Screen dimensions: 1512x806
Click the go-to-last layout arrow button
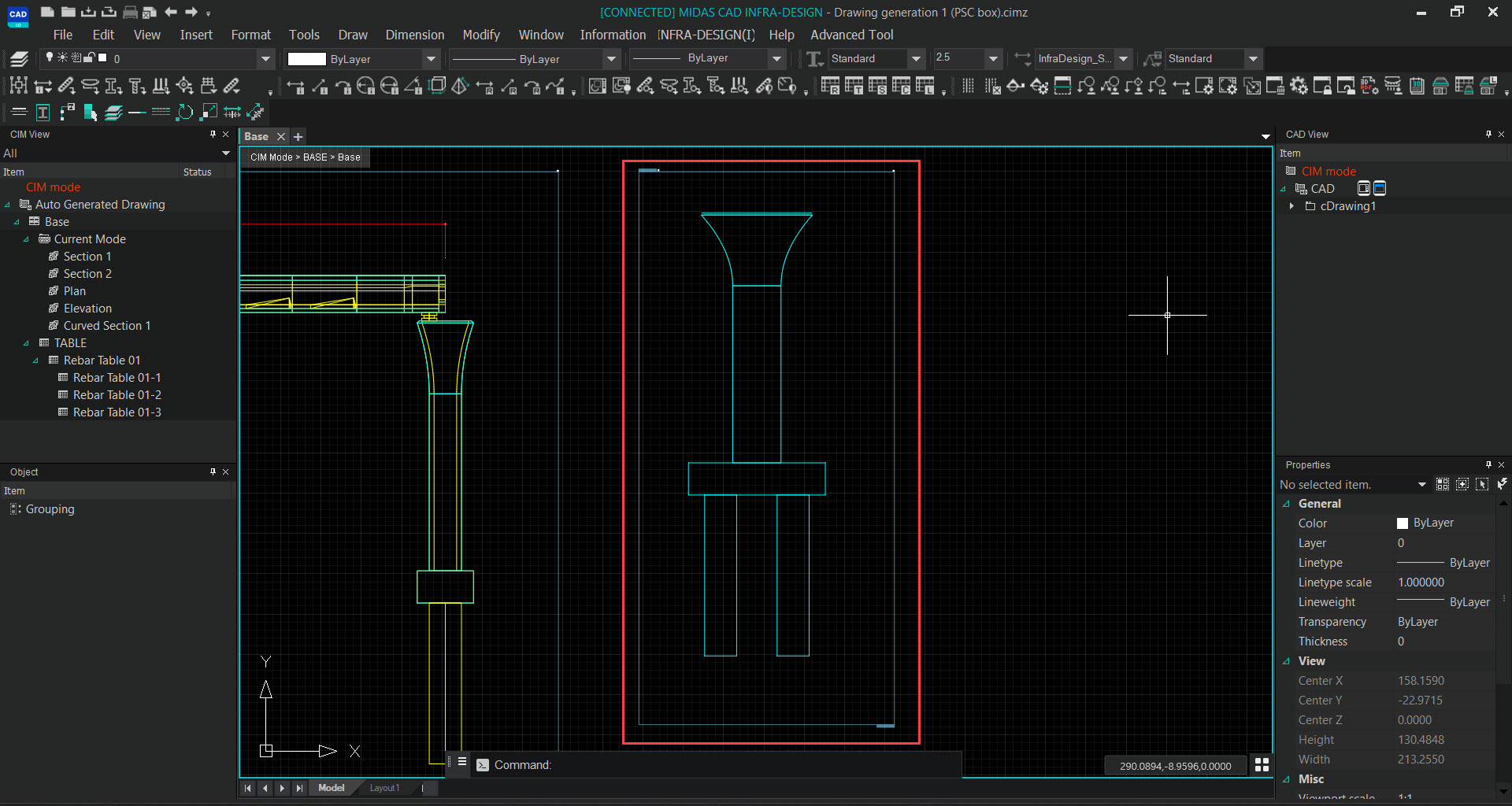(x=298, y=788)
